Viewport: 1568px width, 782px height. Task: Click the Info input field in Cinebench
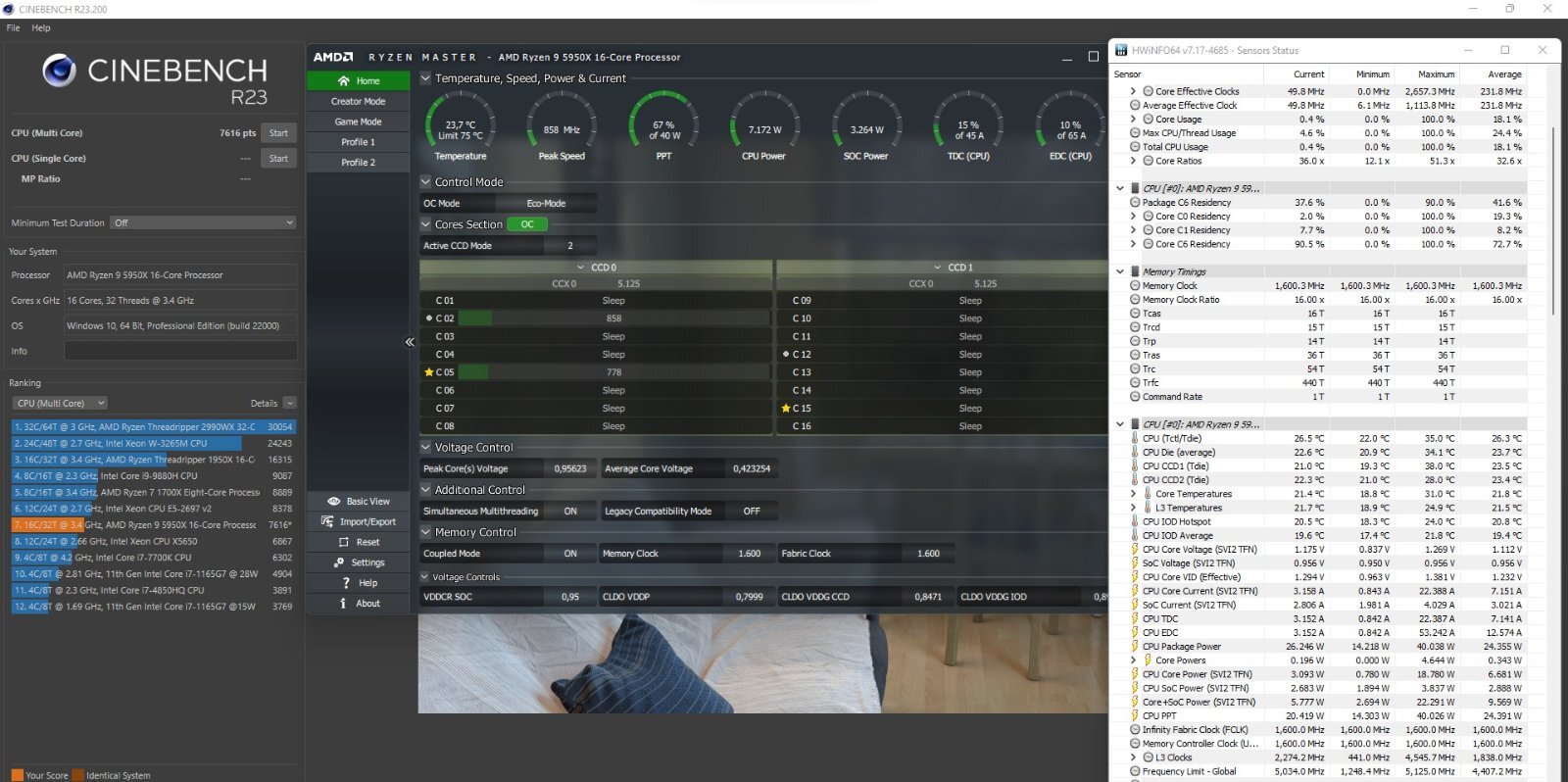(x=180, y=351)
